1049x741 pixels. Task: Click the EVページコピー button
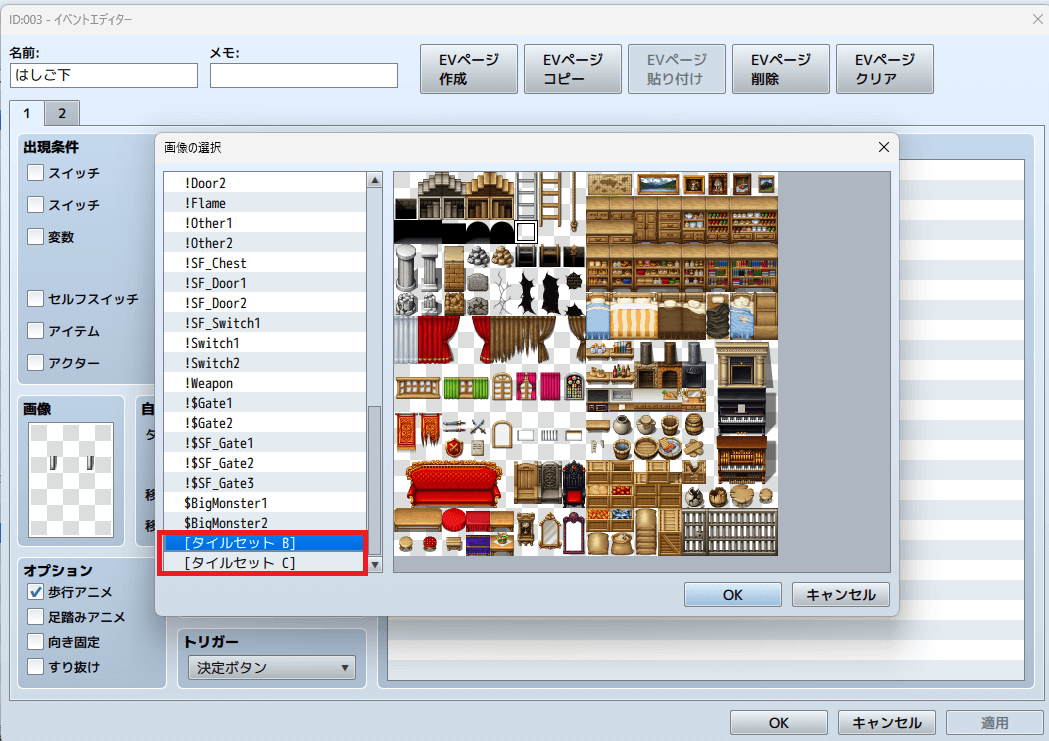point(573,69)
